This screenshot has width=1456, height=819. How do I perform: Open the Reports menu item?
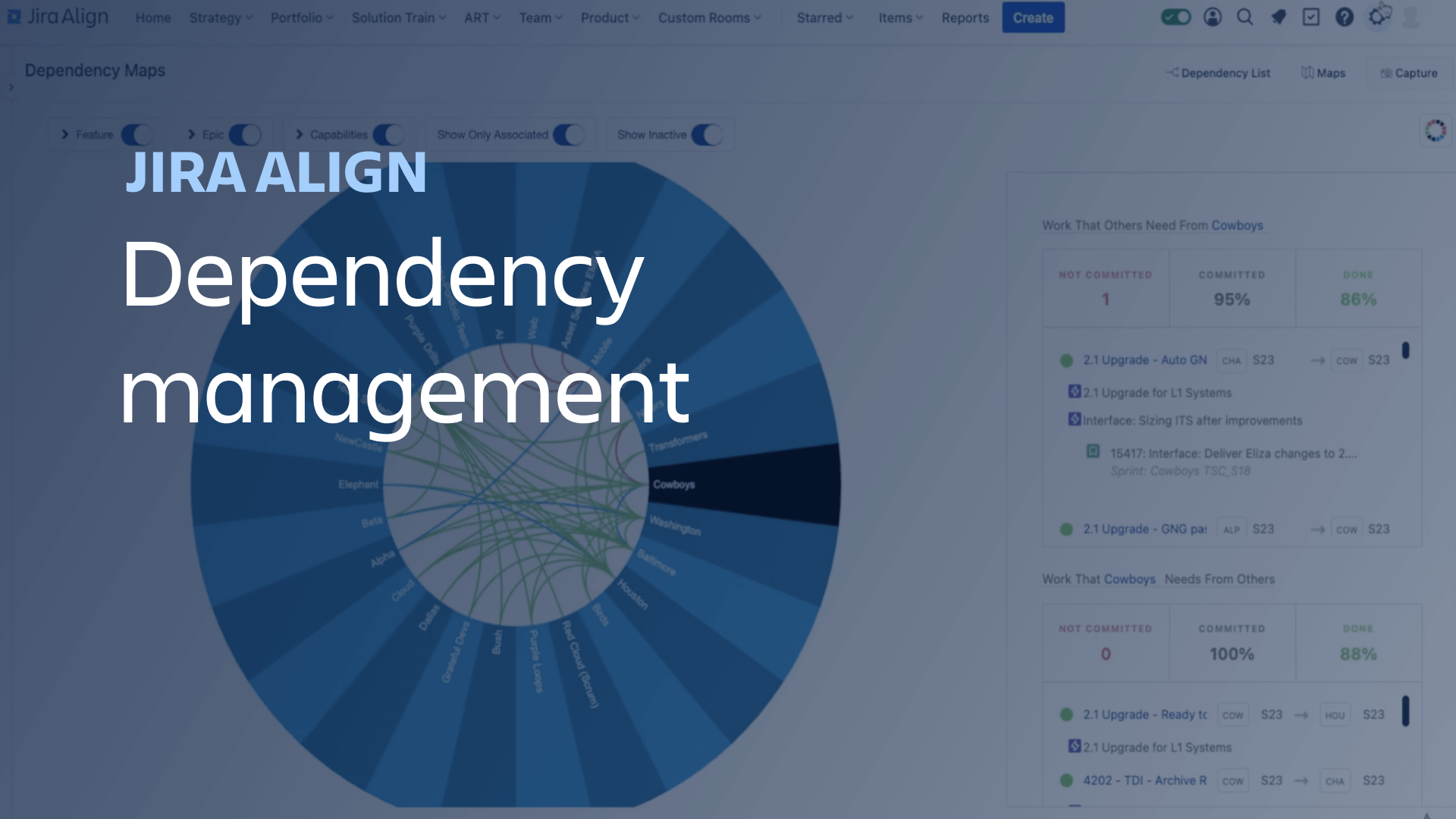(x=964, y=18)
